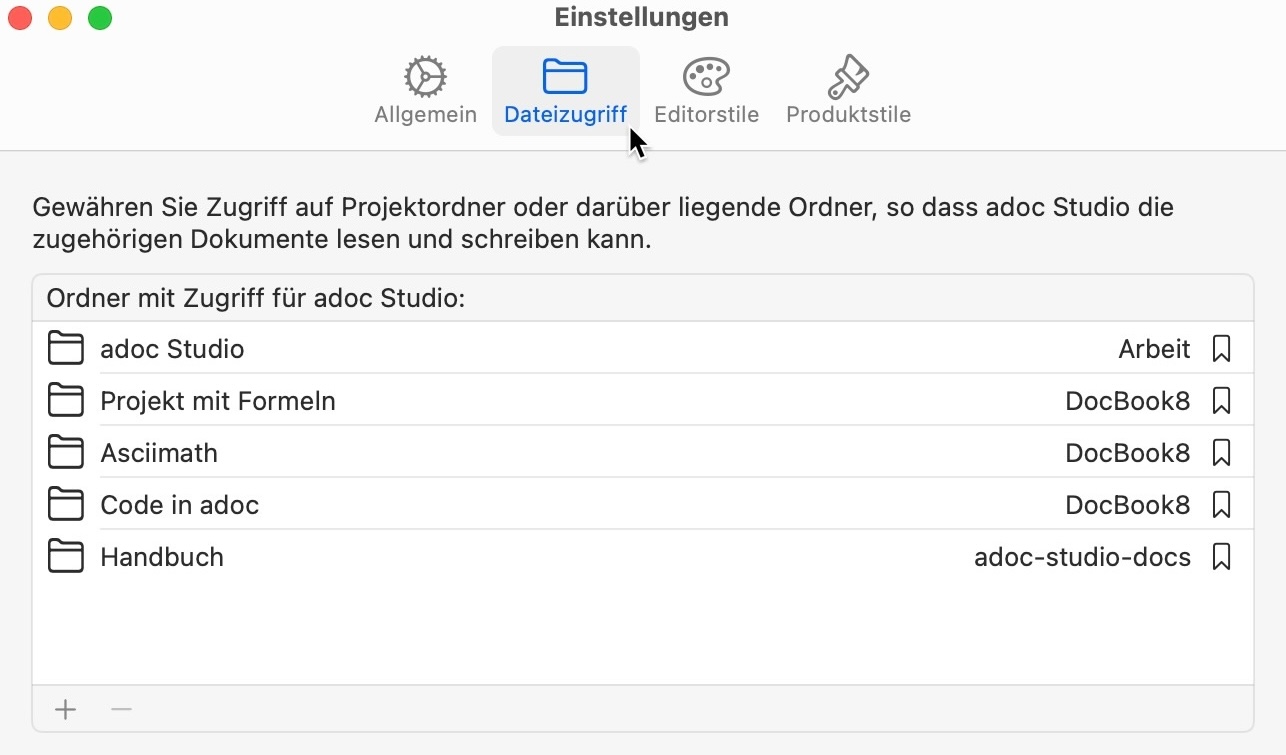Viewport: 1286px width, 755px height.
Task: Switch to the Editorstile tab
Action: click(706, 91)
